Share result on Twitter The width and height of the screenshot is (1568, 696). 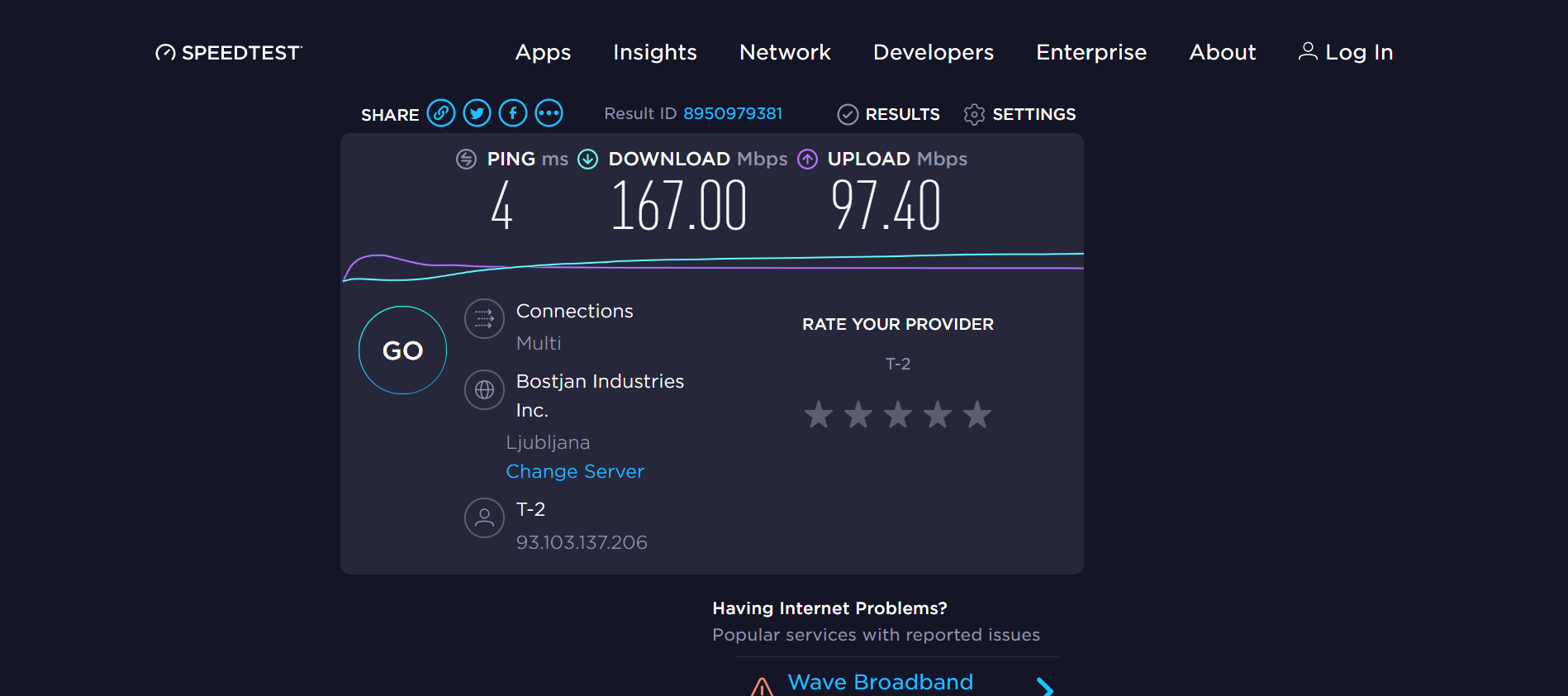pyautogui.click(x=477, y=112)
